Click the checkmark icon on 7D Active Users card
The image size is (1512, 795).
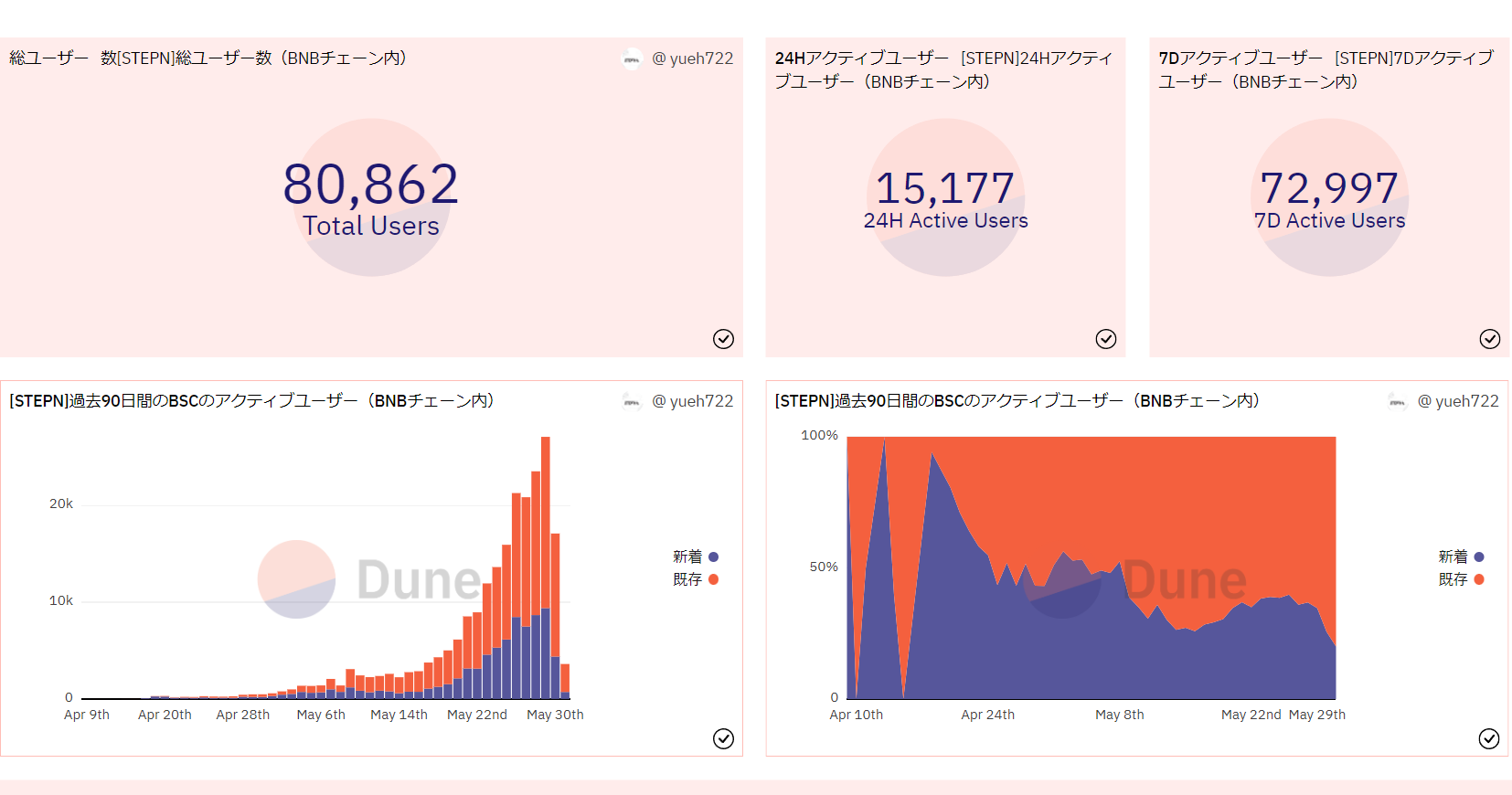[1490, 339]
